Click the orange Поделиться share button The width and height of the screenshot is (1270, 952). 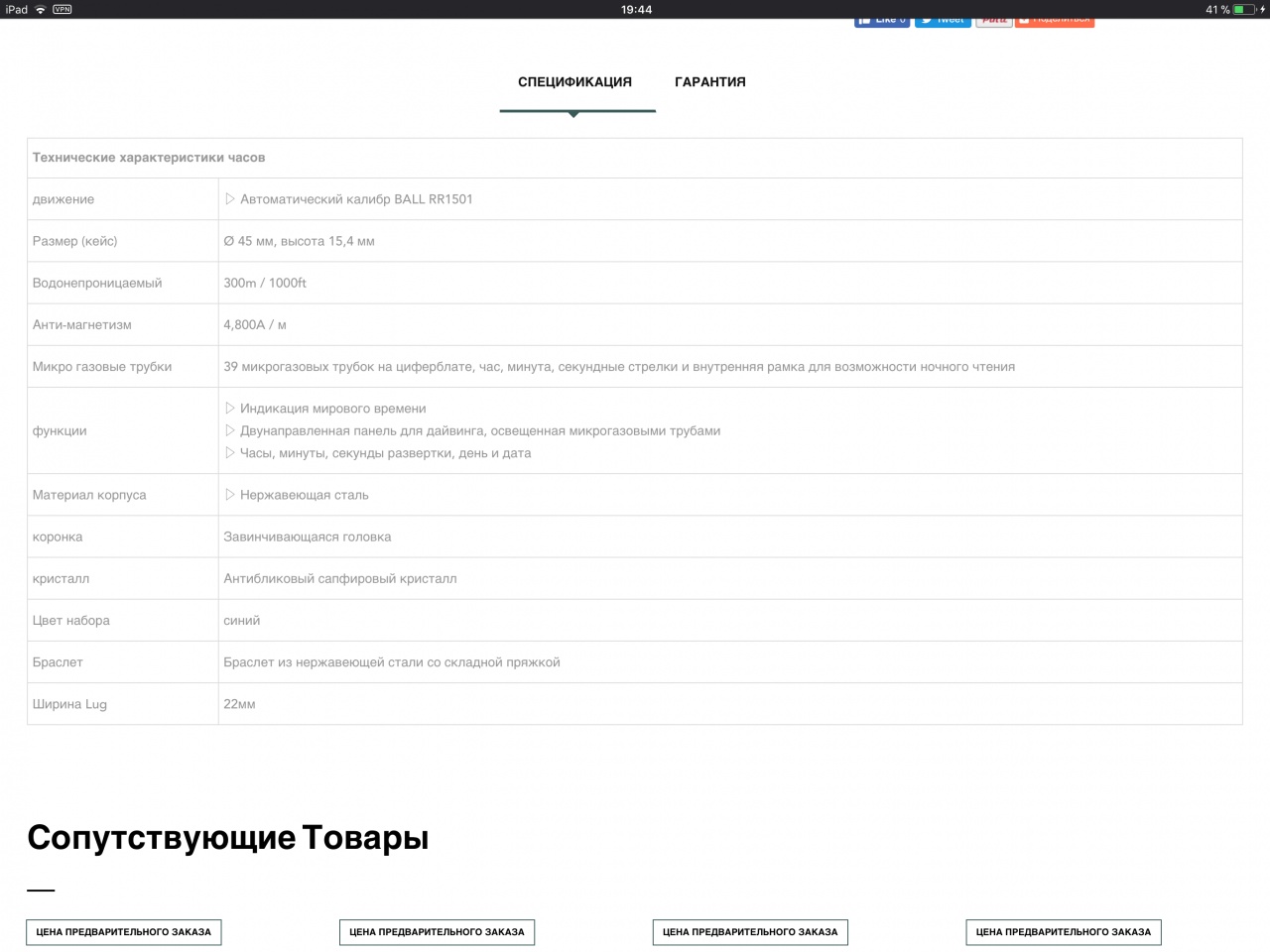point(1055,22)
